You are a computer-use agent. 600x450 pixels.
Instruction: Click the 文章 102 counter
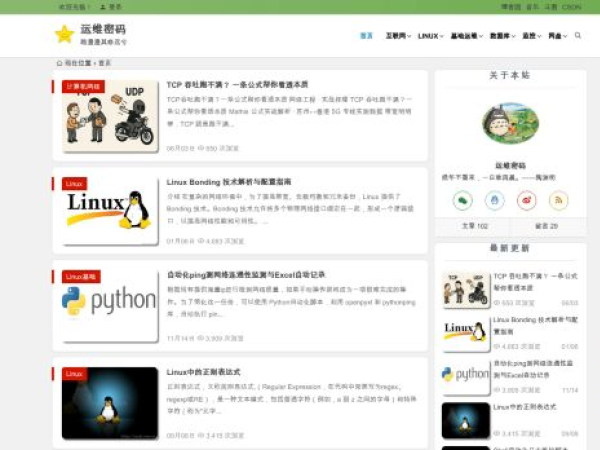click(475, 226)
